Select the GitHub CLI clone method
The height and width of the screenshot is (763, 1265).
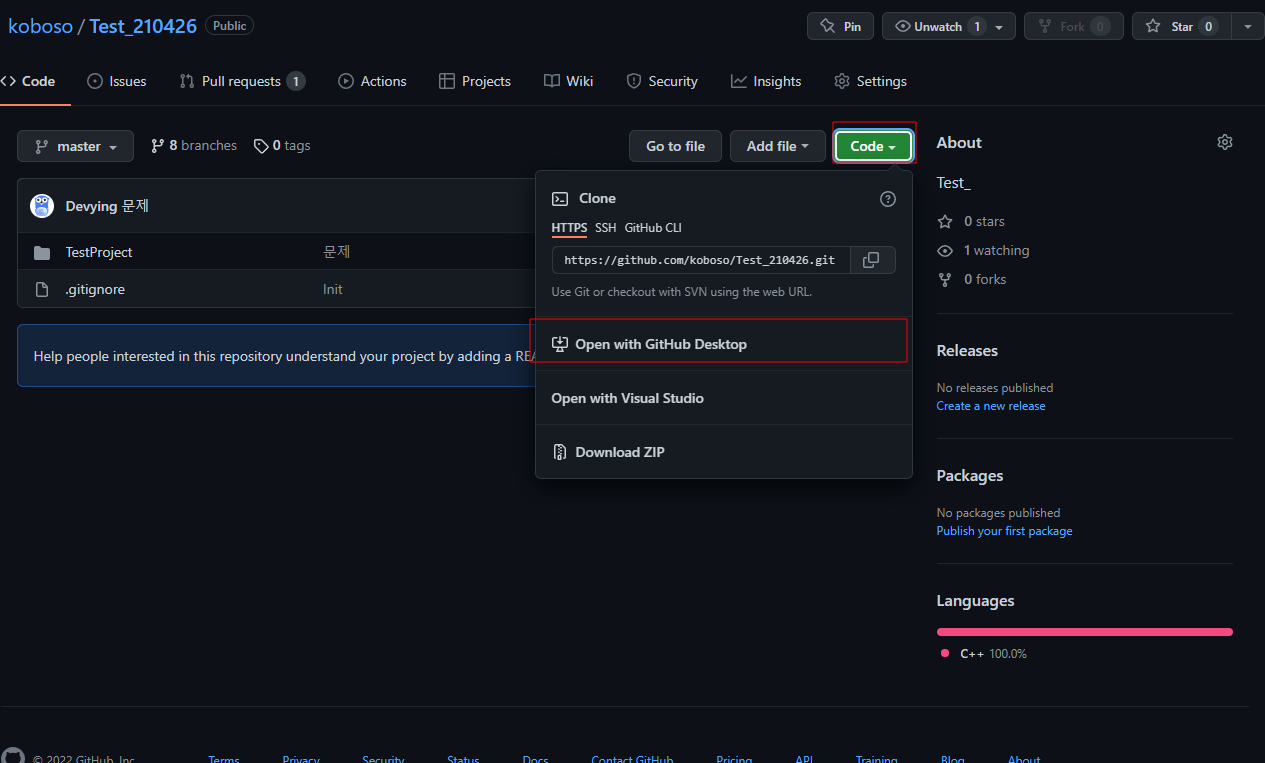(x=653, y=228)
